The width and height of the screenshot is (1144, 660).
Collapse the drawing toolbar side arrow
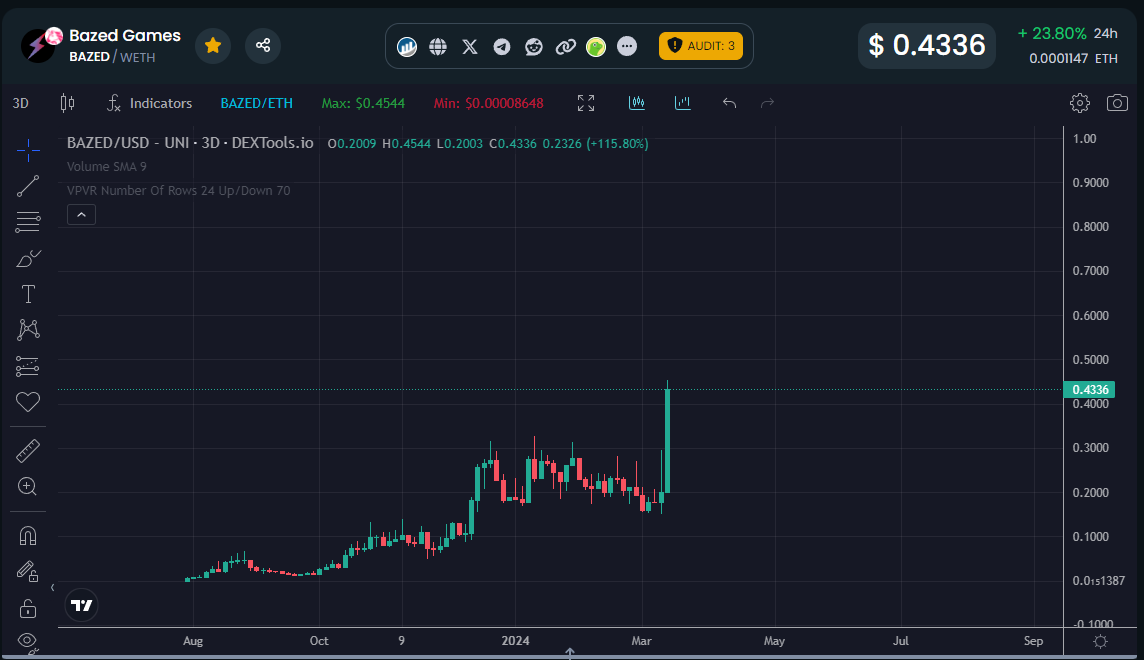coord(53,587)
